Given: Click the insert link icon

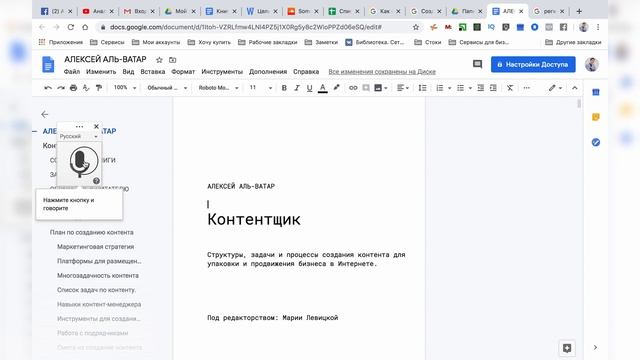Looking at the screenshot, I should click(353, 88).
